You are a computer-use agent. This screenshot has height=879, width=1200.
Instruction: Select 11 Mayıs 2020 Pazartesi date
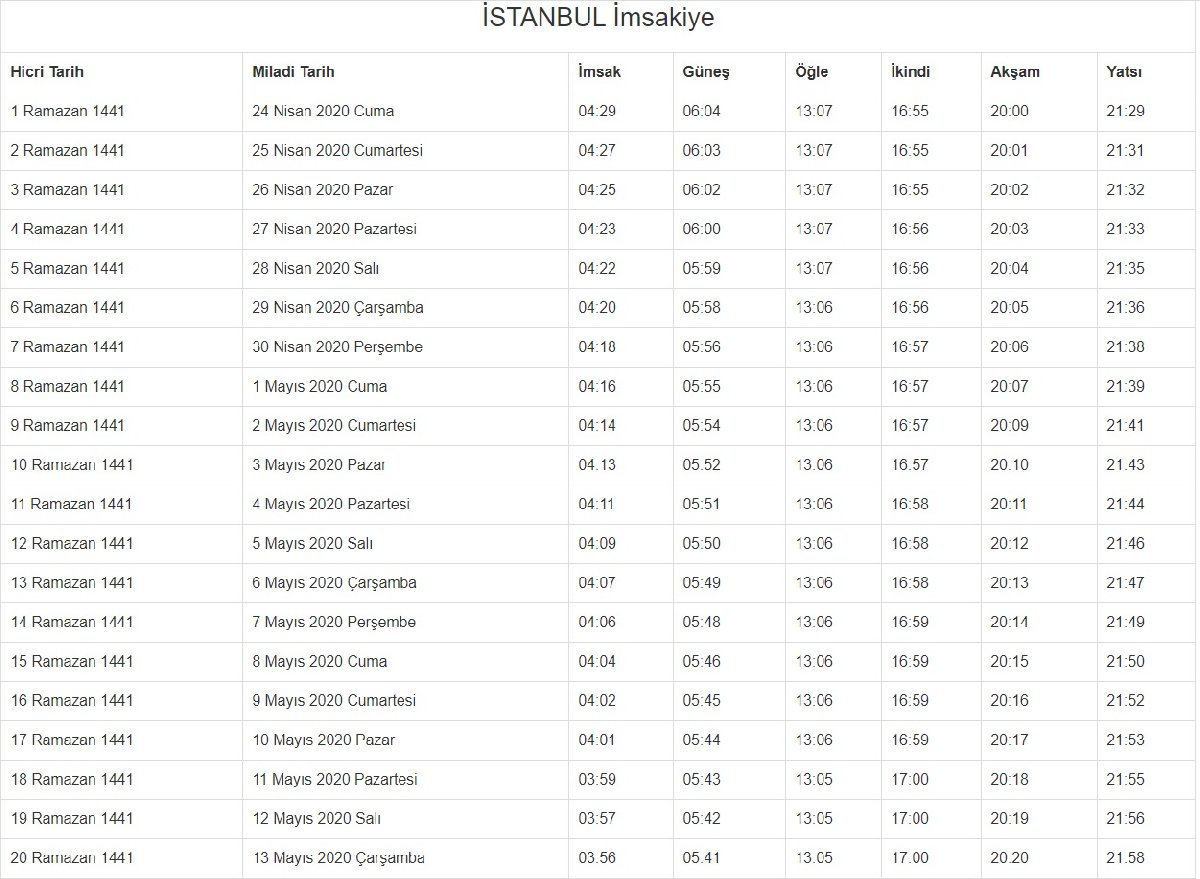point(335,779)
